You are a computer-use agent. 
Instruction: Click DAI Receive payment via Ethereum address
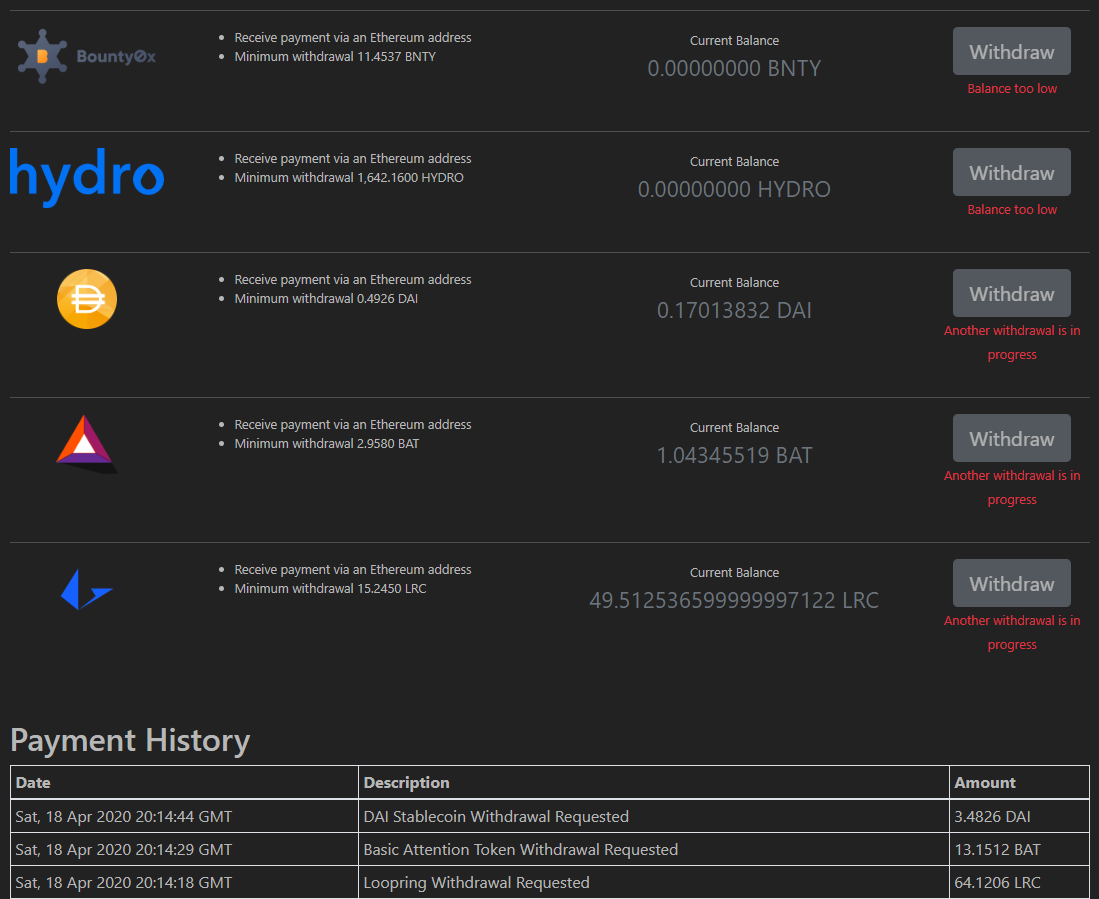(353, 280)
